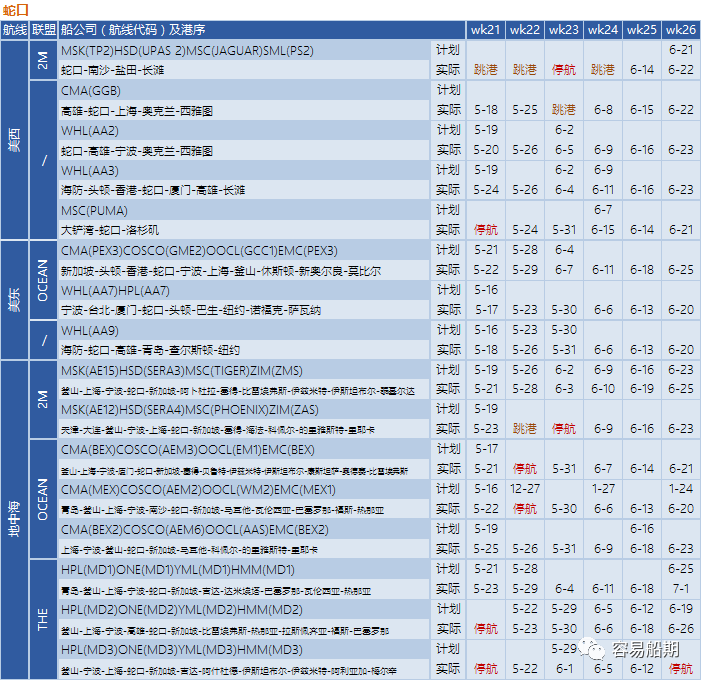Click the 美西 route cell
This screenshot has width=702, height=681.
pos(14,140)
